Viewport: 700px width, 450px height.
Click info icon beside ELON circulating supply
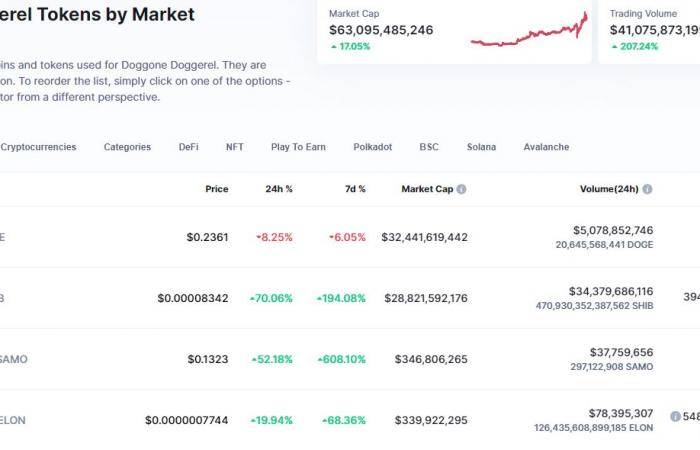pos(675,417)
